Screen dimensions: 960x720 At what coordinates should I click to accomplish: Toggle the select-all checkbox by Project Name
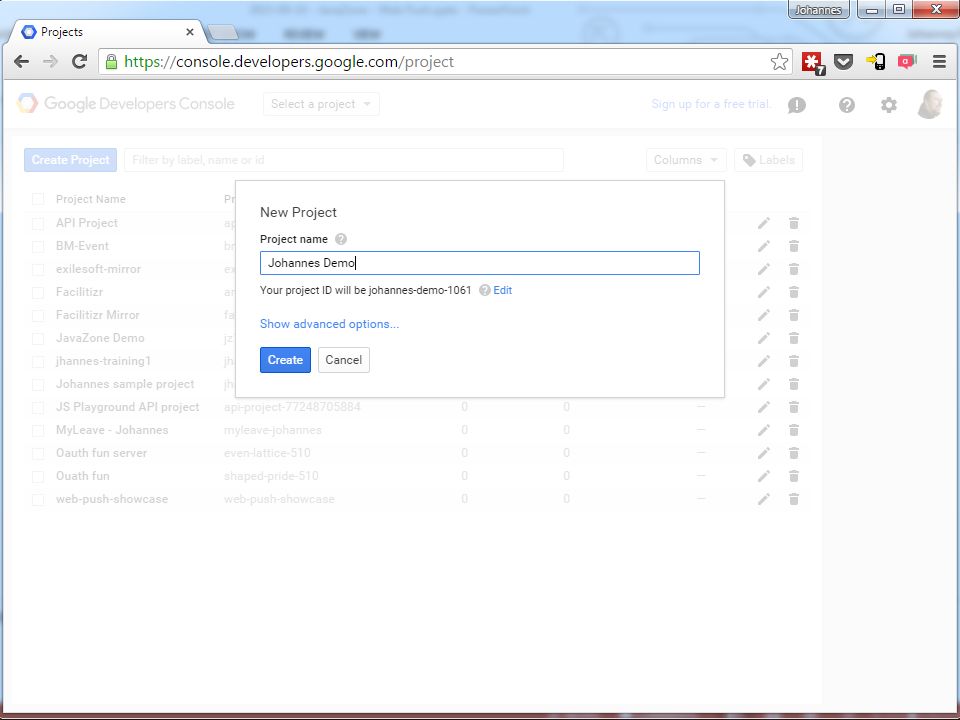38,199
